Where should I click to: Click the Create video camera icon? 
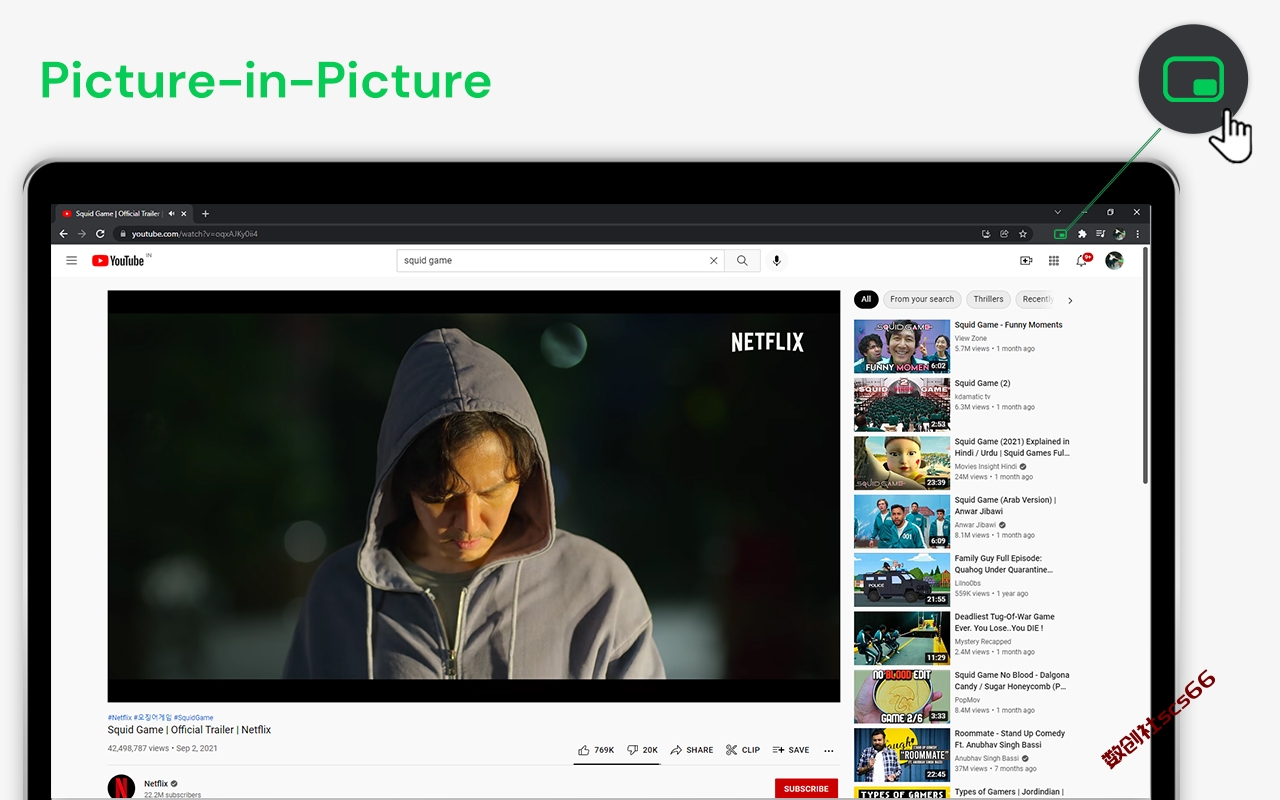tap(1026, 261)
